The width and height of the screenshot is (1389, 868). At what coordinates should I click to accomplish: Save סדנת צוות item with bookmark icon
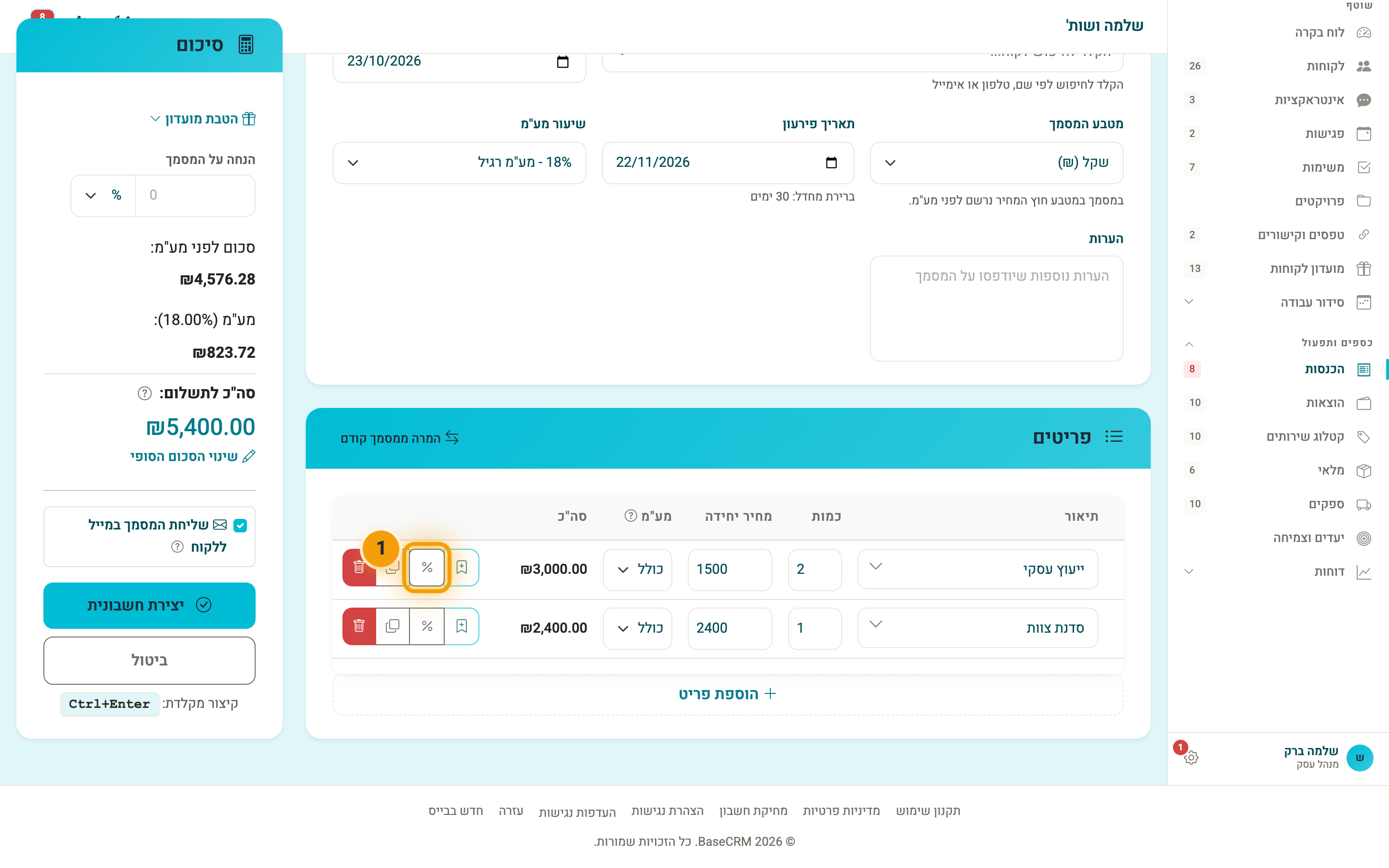(462, 626)
